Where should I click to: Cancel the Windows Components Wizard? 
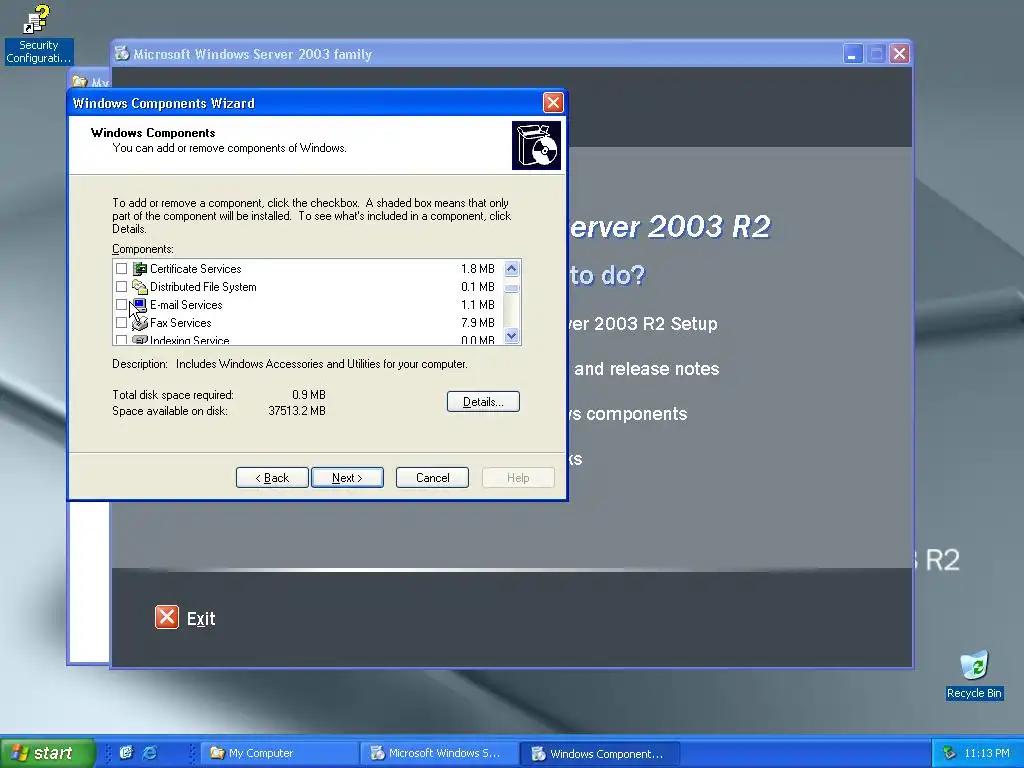coord(432,477)
